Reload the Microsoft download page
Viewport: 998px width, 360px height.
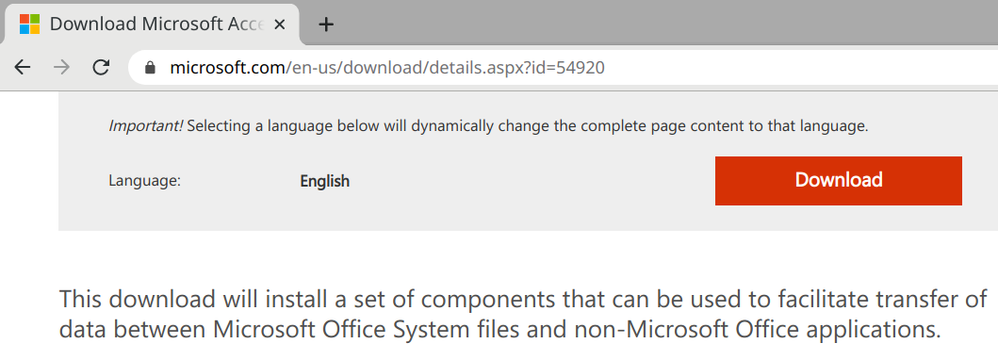click(x=101, y=67)
